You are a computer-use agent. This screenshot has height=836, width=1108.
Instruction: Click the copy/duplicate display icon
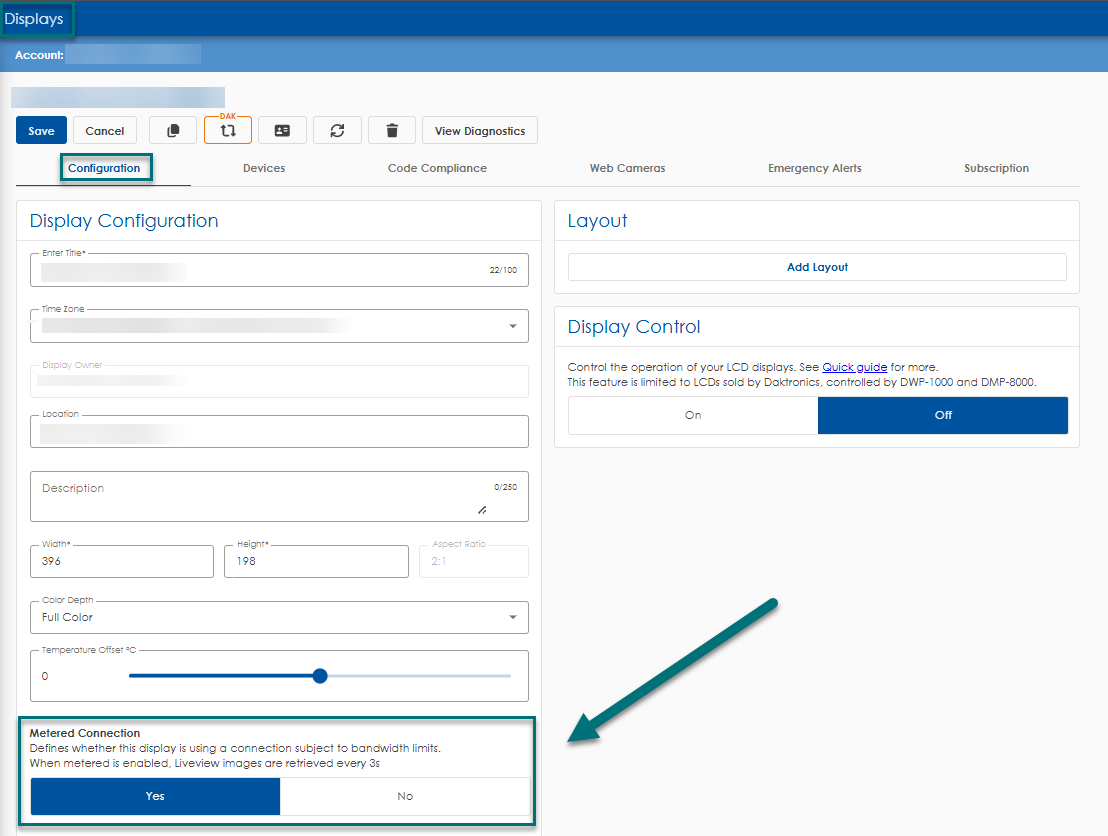click(173, 130)
